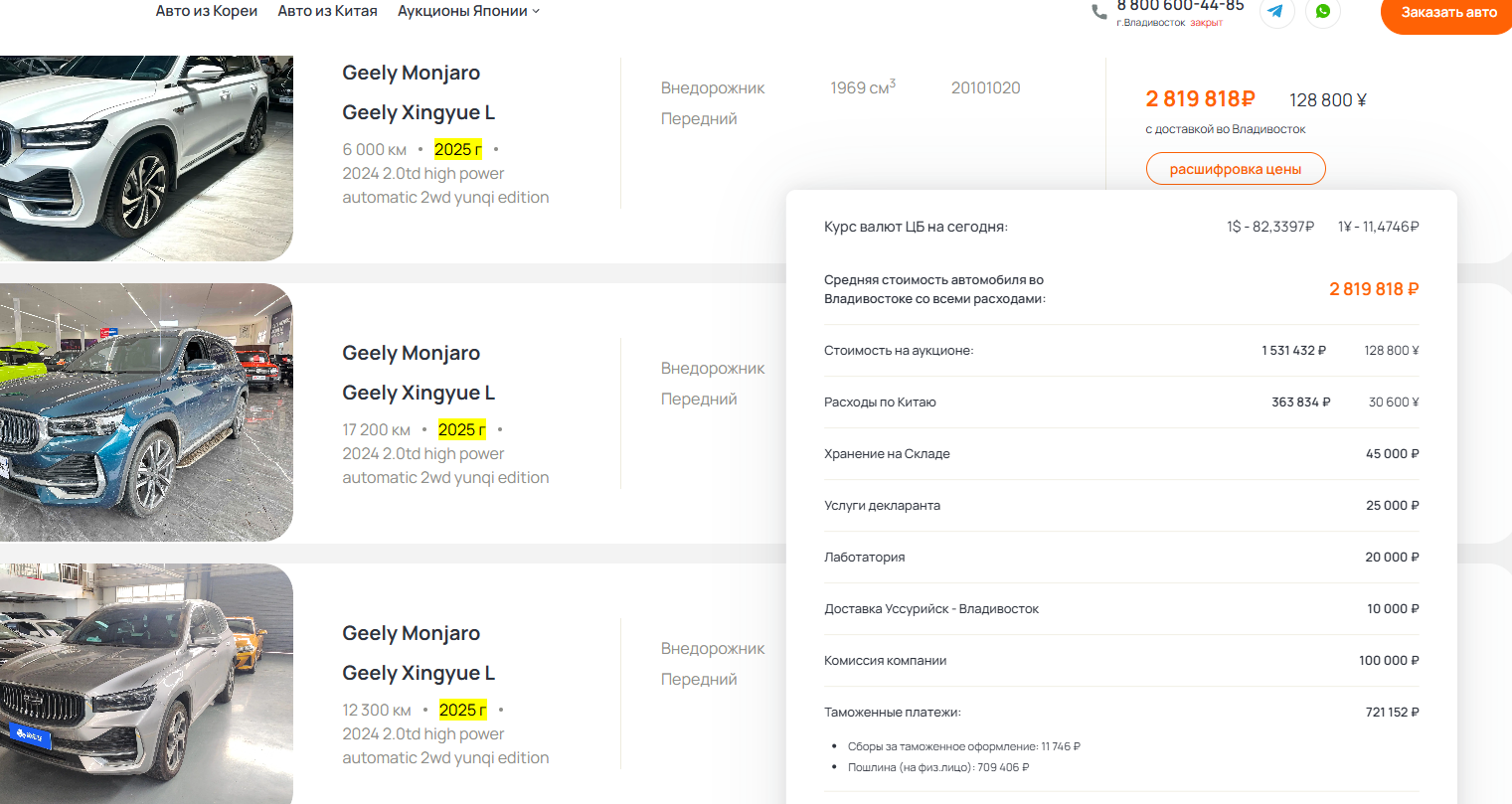Click the Курс валют ЦБ exchange rate line
The height and width of the screenshot is (804, 1512).
coord(1120,227)
